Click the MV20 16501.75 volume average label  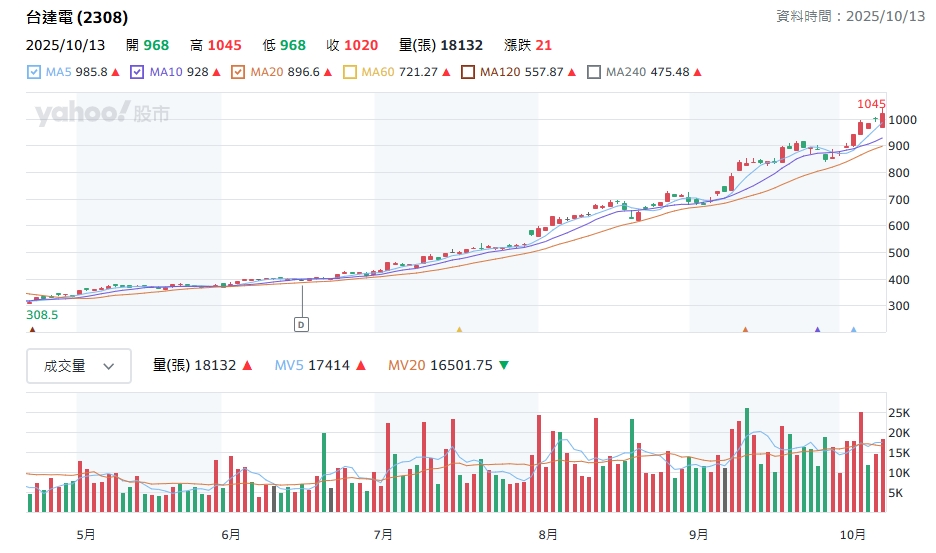click(440, 366)
